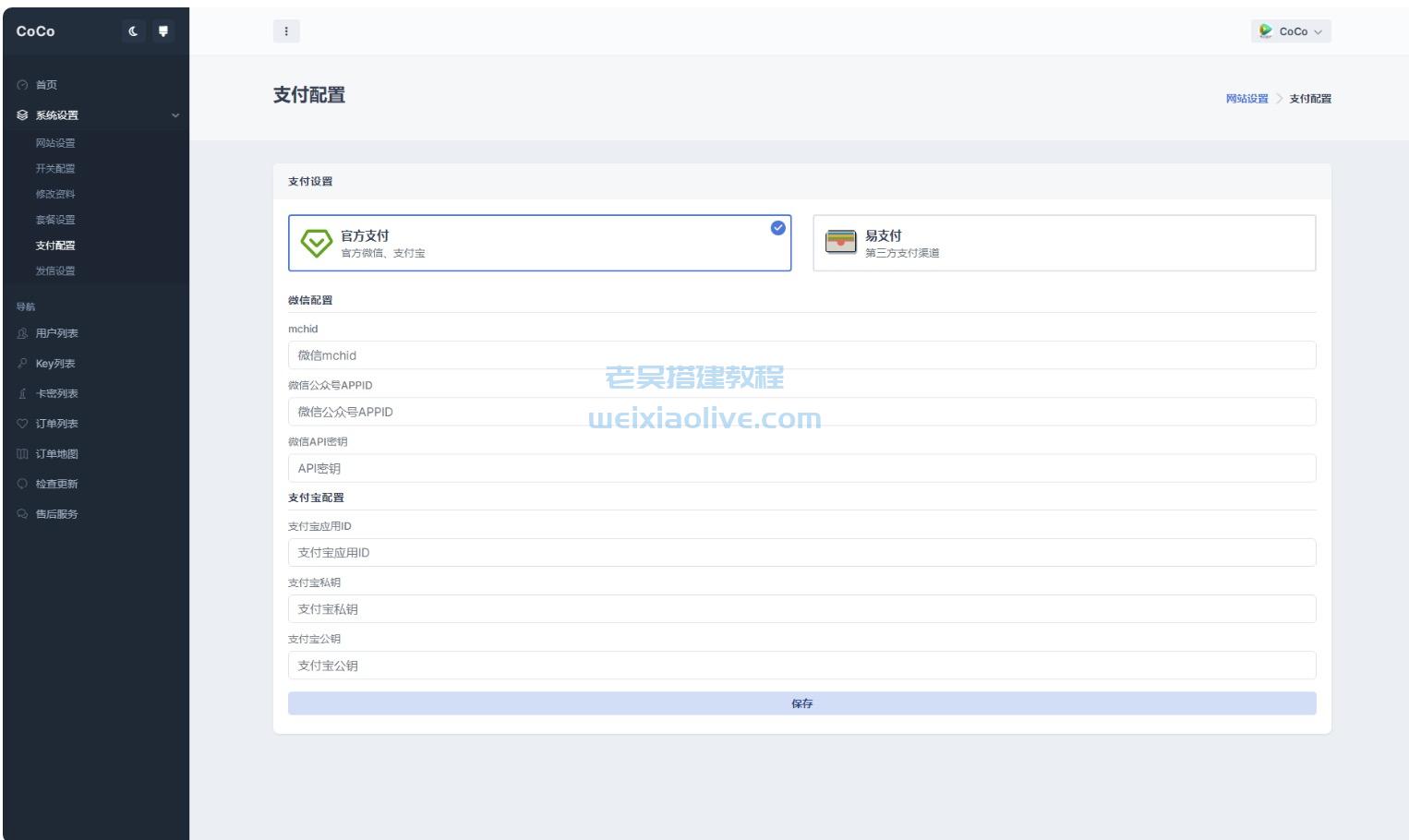Open 支付配置 in the sidebar
Viewport: 1409px width, 840px height.
coord(55,246)
